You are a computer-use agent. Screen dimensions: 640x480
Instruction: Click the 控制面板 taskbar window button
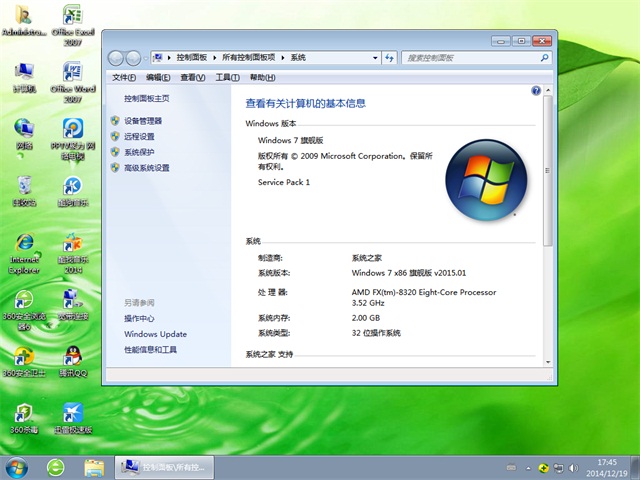(x=164, y=468)
